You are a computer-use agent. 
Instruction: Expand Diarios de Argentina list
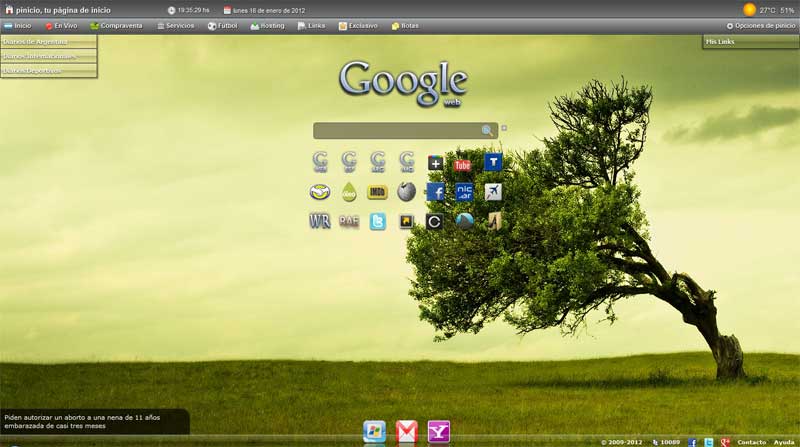[48, 42]
